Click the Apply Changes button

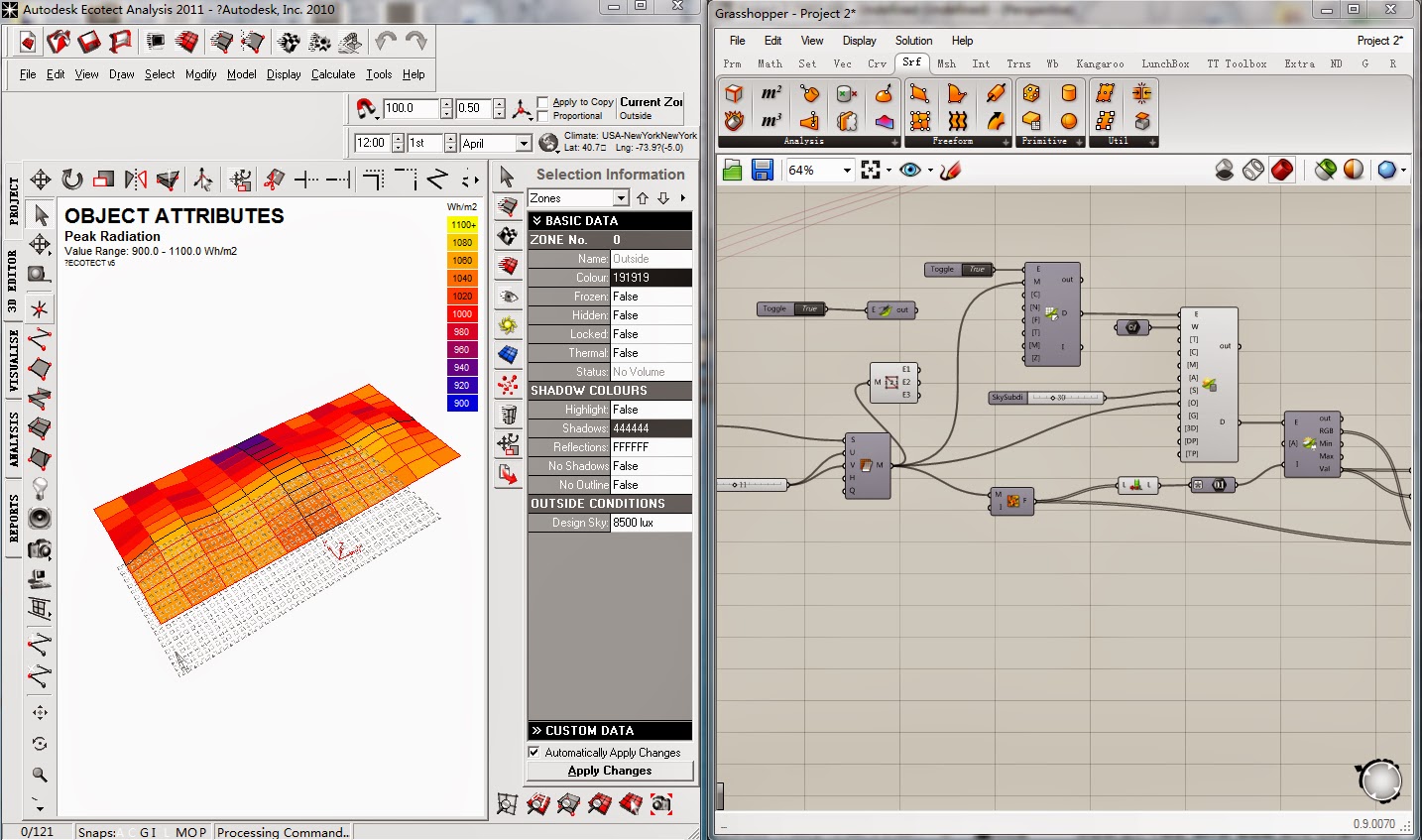coord(609,771)
